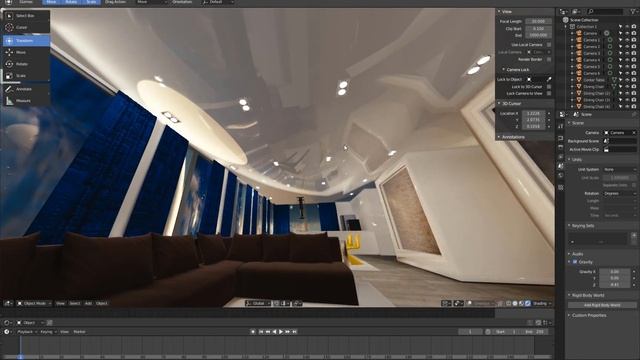The image size is (640, 360).
Task: Open the viewport Add menu
Action: tap(88, 303)
